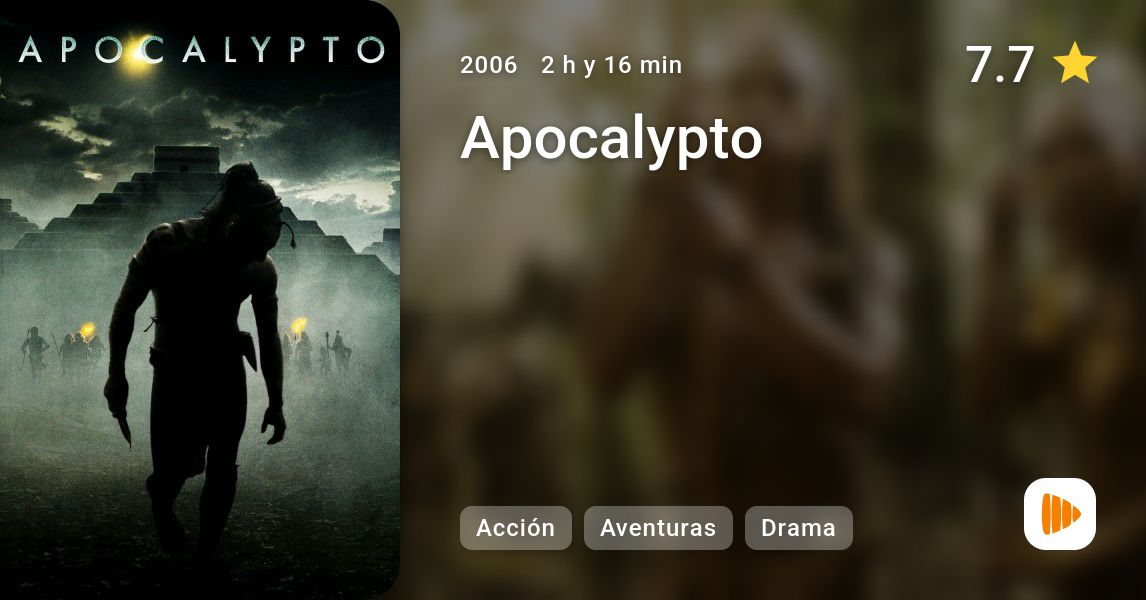This screenshot has height=600, width=1146.
Task: Click the large Apocalypto title heading
Action: pyautogui.click(x=611, y=137)
